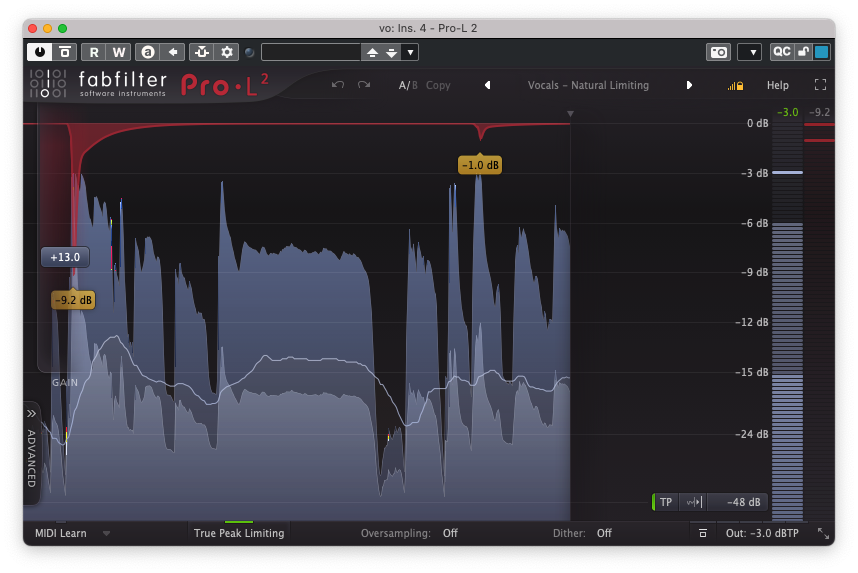
Task: Click the -1.0 dB peak reduction label
Action: (480, 165)
